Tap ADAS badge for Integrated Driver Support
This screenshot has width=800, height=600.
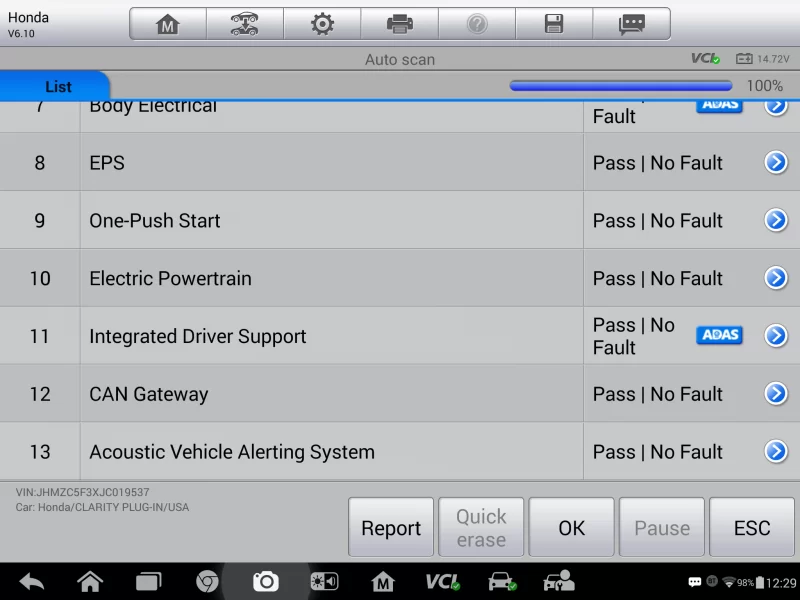coord(719,336)
